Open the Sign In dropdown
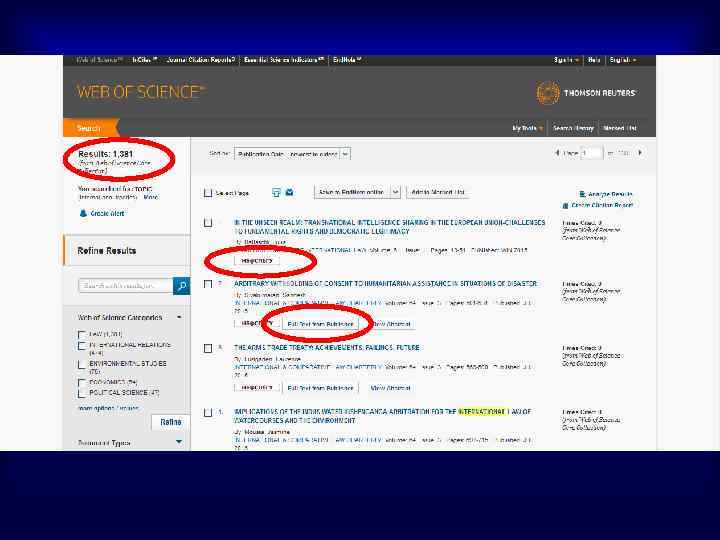Screen dimensions: 720x540 pos(566,60)
